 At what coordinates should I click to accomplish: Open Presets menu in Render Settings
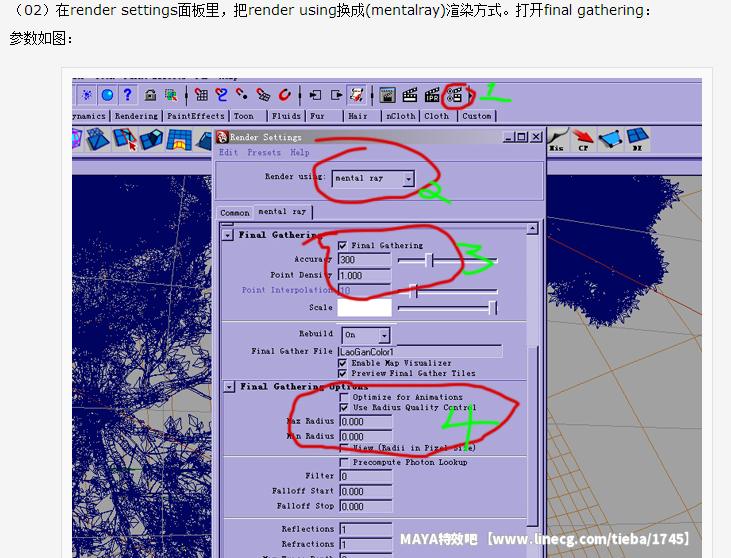tap(264, 152)
